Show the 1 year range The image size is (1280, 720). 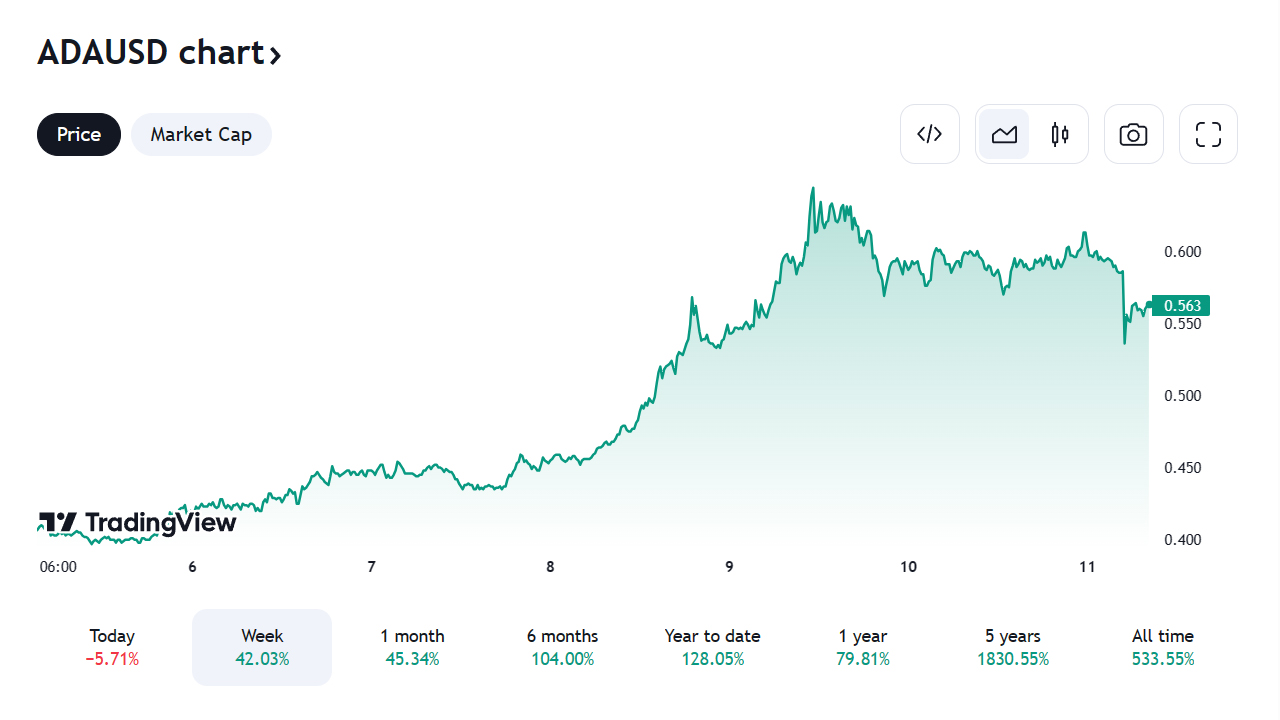click(x=863, y=647)
